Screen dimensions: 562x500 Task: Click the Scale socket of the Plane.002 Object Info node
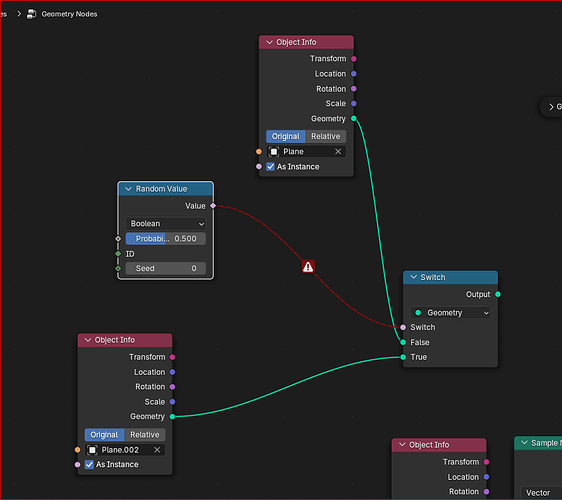tap(172, 402)
